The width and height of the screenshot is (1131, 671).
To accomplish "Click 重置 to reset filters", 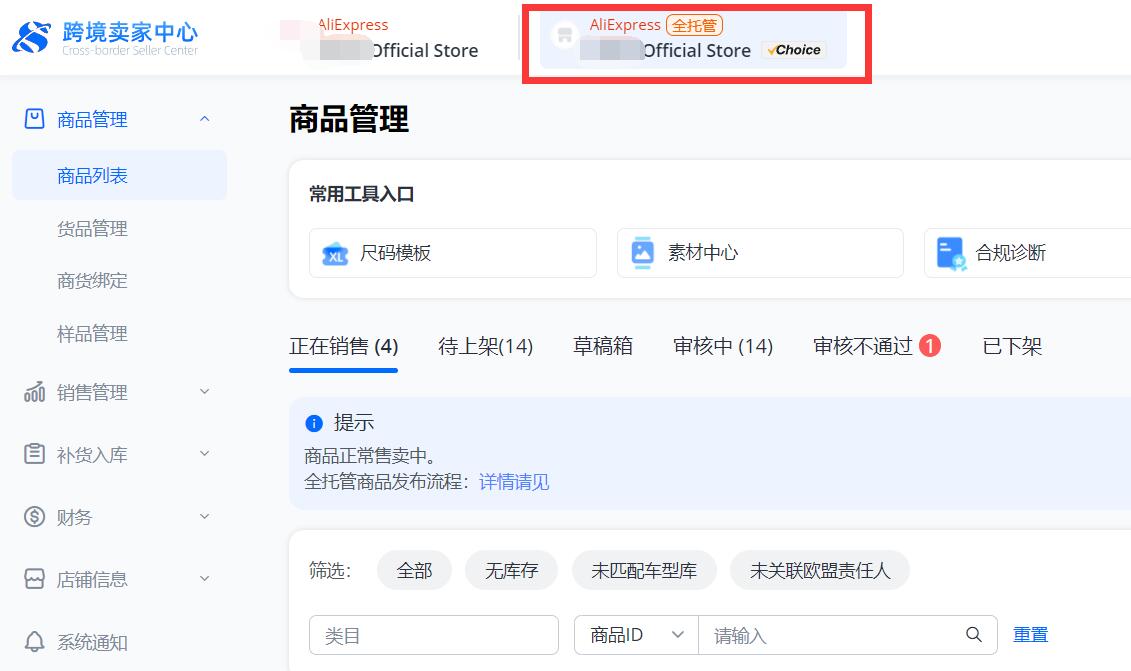I will pyautogui.click(x=1031, y=634).
